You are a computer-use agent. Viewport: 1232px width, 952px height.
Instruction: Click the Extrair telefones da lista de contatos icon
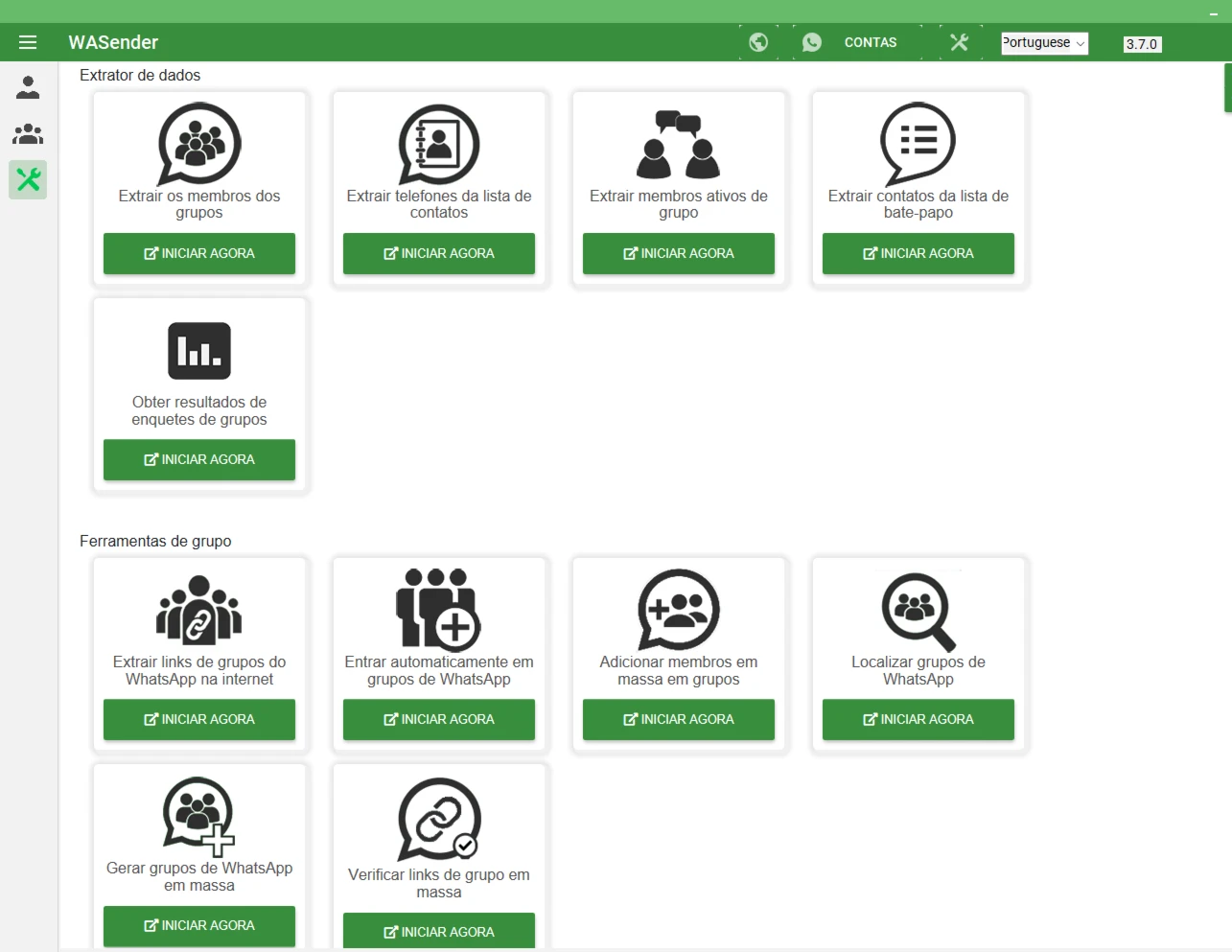pyautogui.click(x=439, y=144)
